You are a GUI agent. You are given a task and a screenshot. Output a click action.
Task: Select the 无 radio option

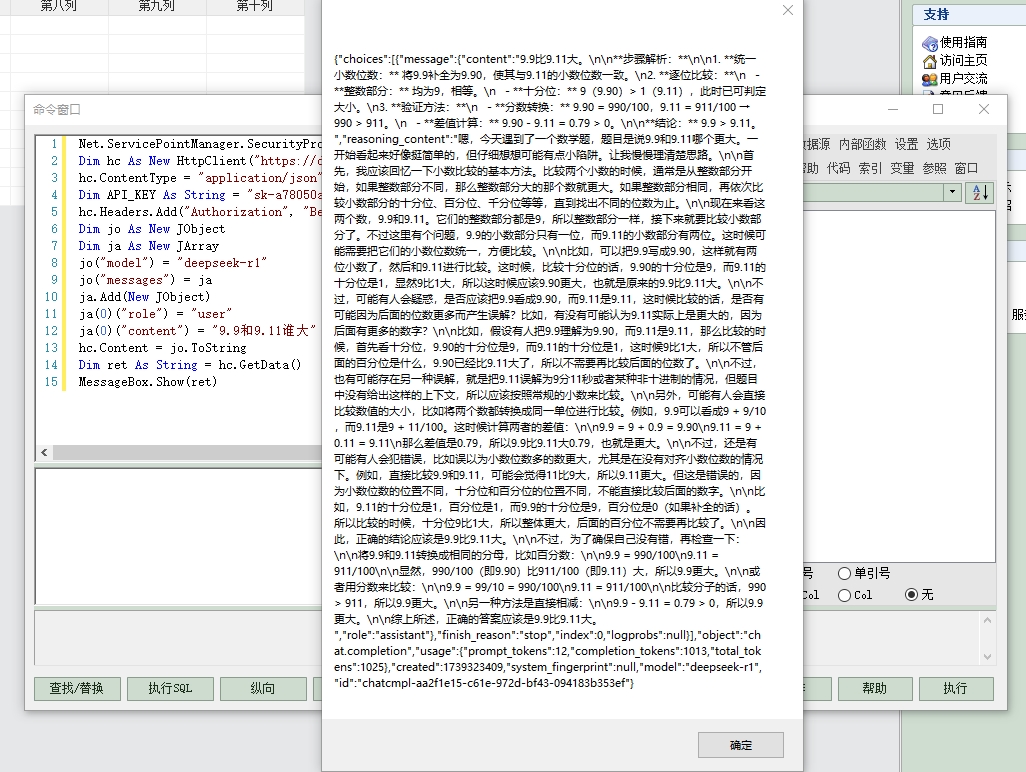(911, 595)
